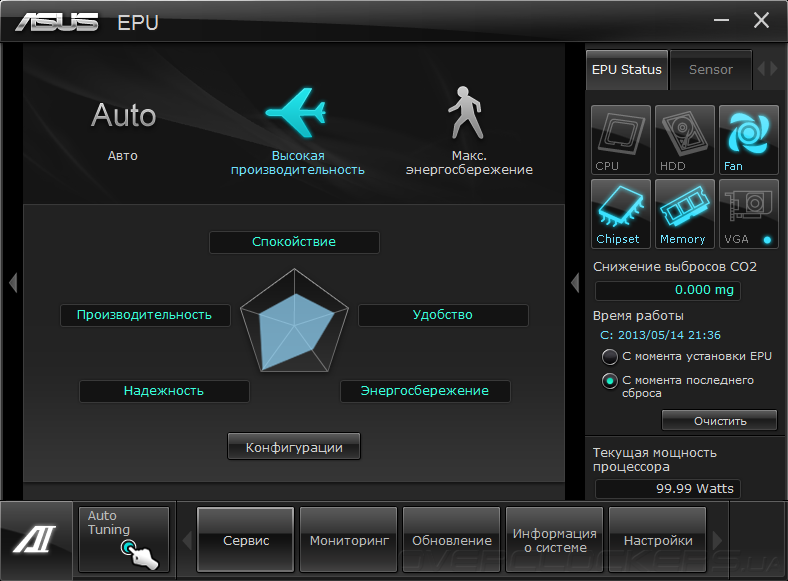788x581 pixels.
Task: Open the Fan status tile
Action: pos(748,140)
